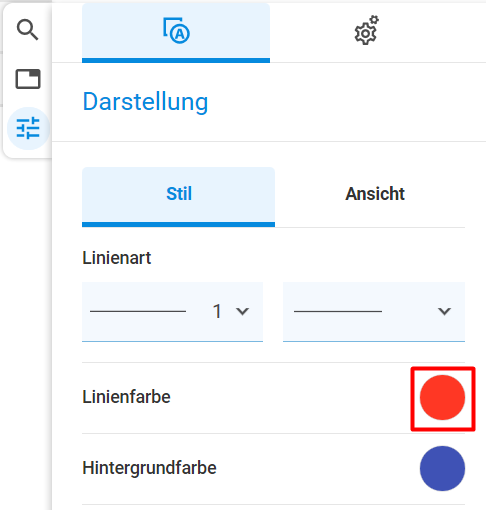486x510 pixels.
Task: Open the window layout icon in sidebar
Action: point(28,79)
